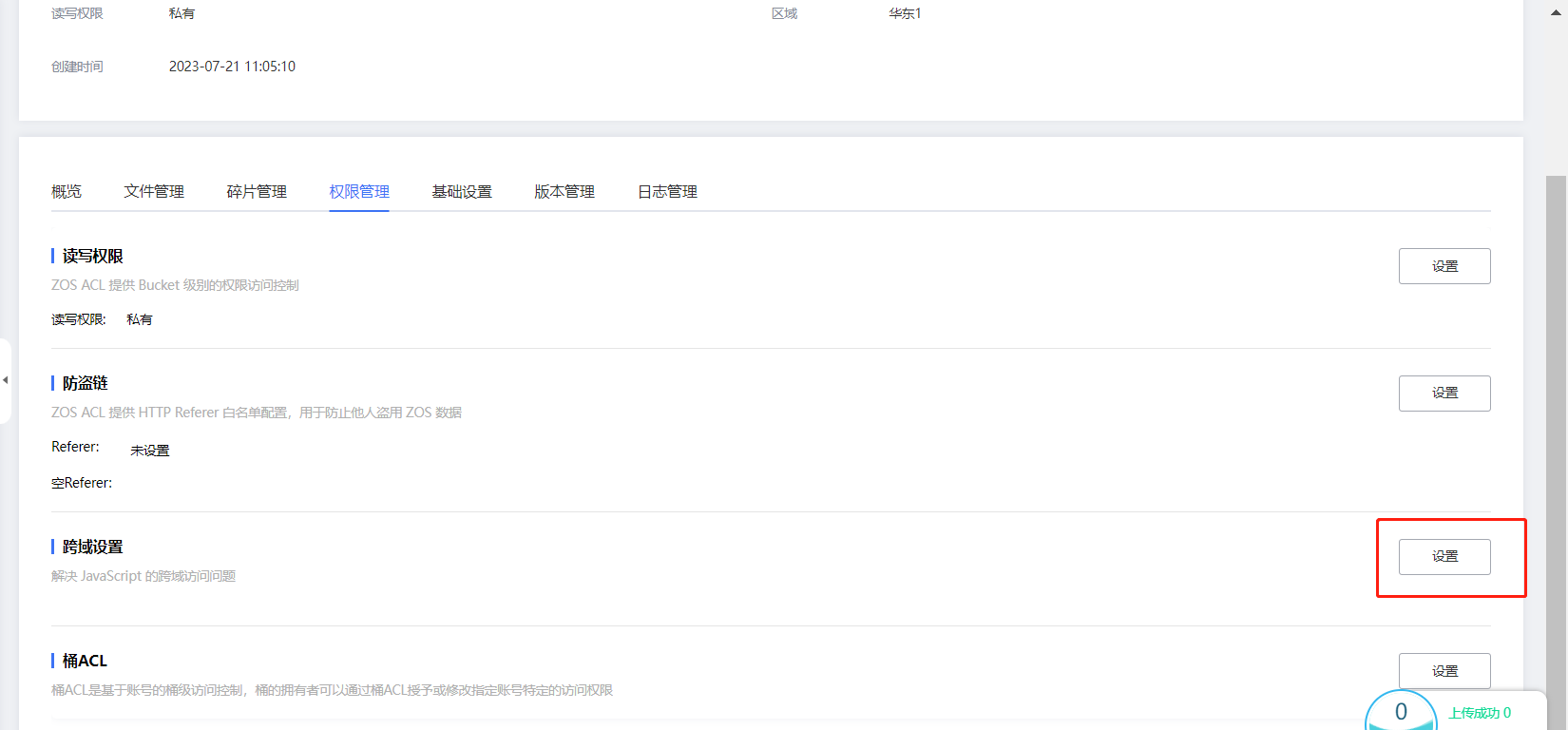Viewport: 1568px width, 730px height.
Task: Switch to the 版本管理 tab
Action: click(x=564, y=192)
